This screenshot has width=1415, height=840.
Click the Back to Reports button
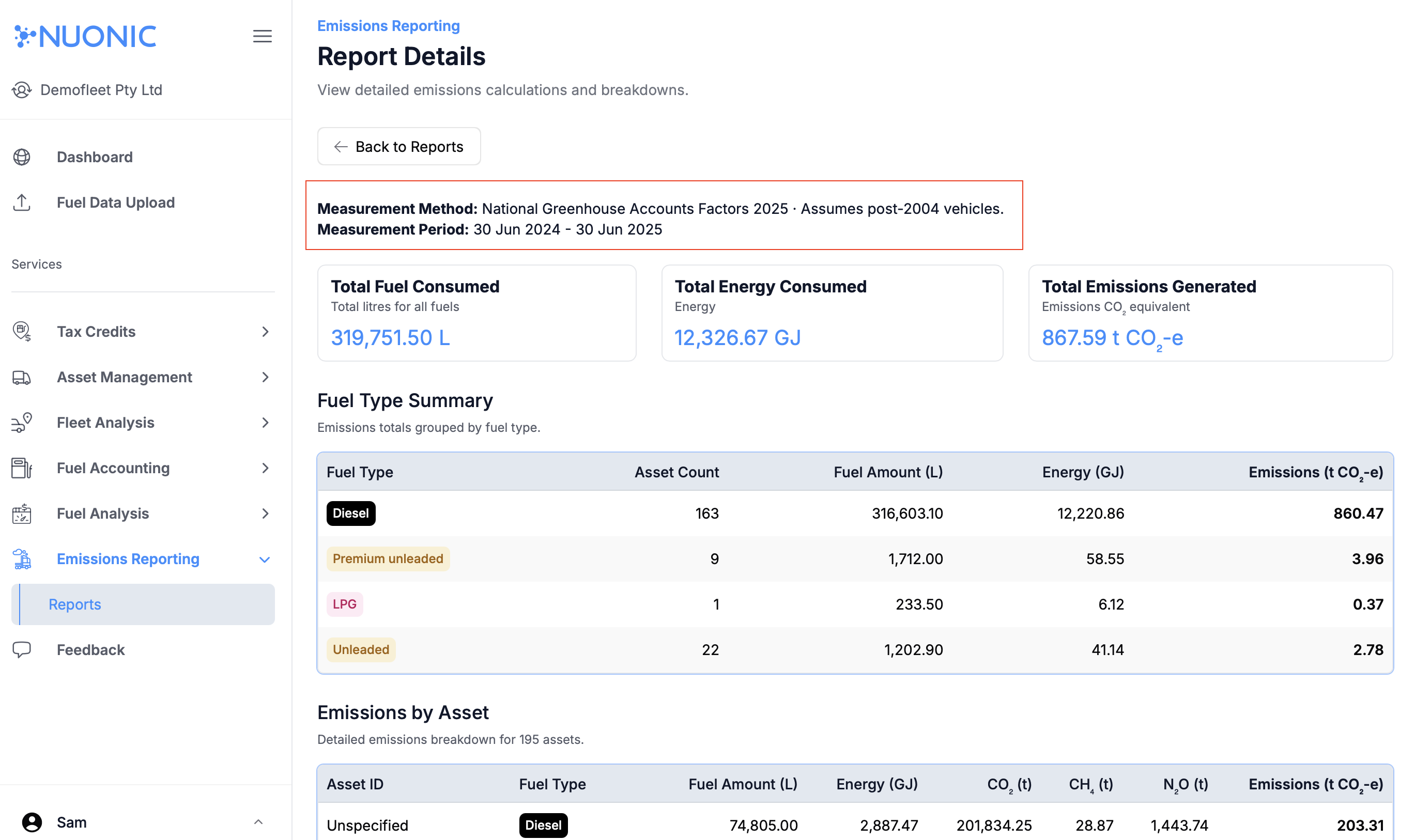pos(398,146)
